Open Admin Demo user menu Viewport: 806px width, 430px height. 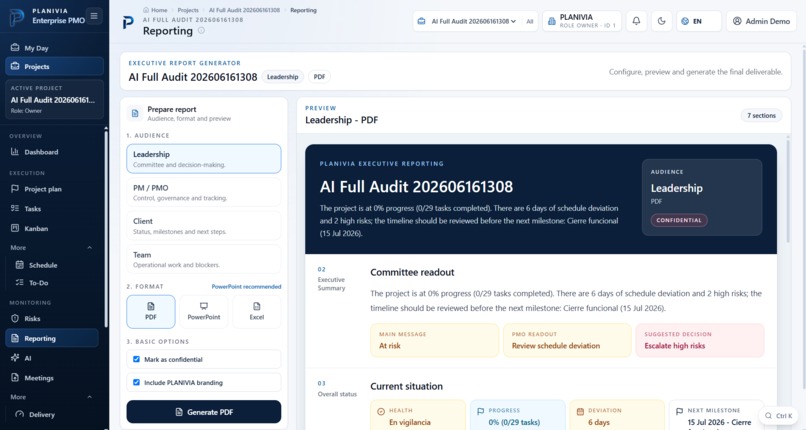pyautogui.click(x=761, y=21)
